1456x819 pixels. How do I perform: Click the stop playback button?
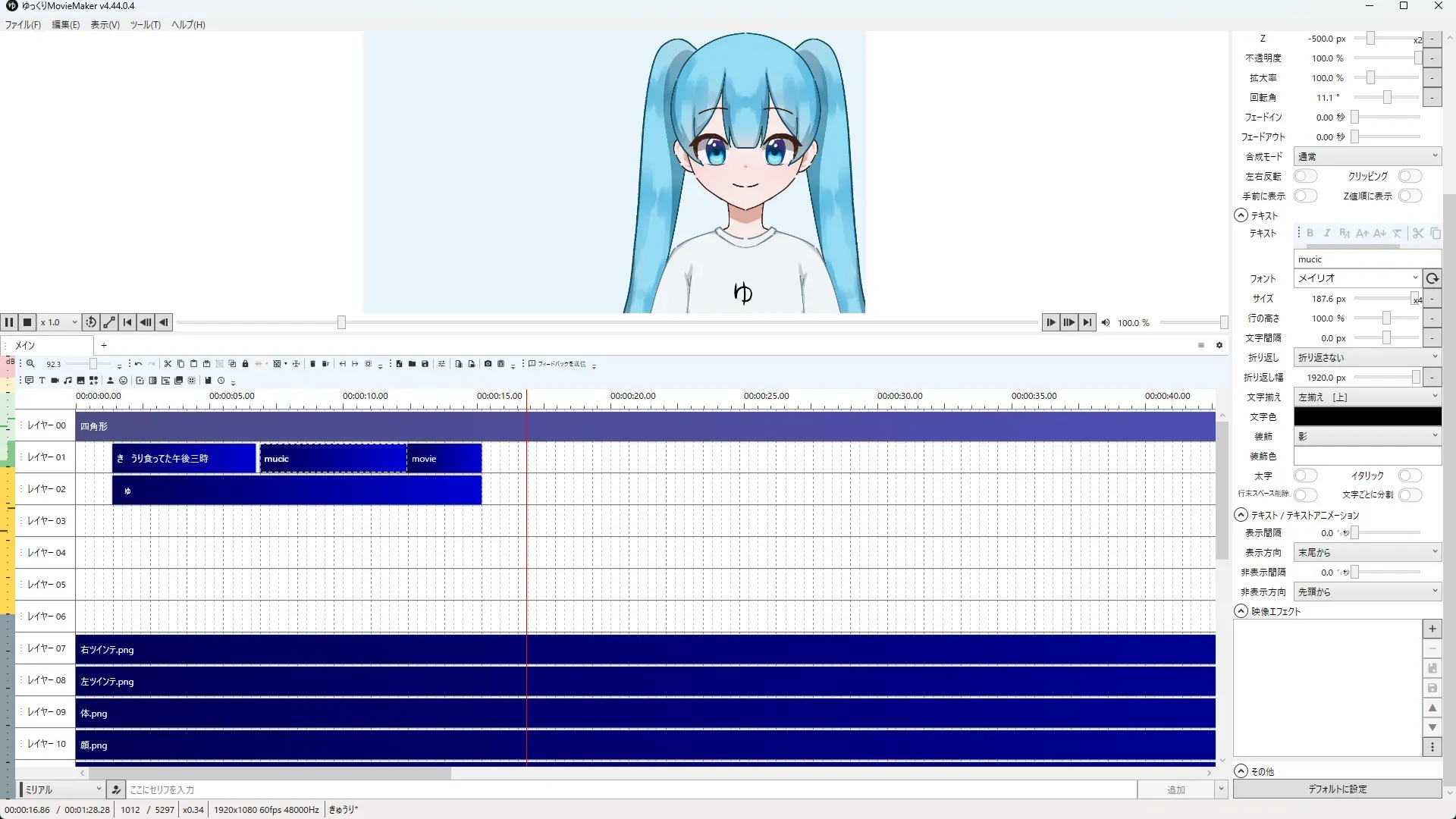[x=27, y=322]
